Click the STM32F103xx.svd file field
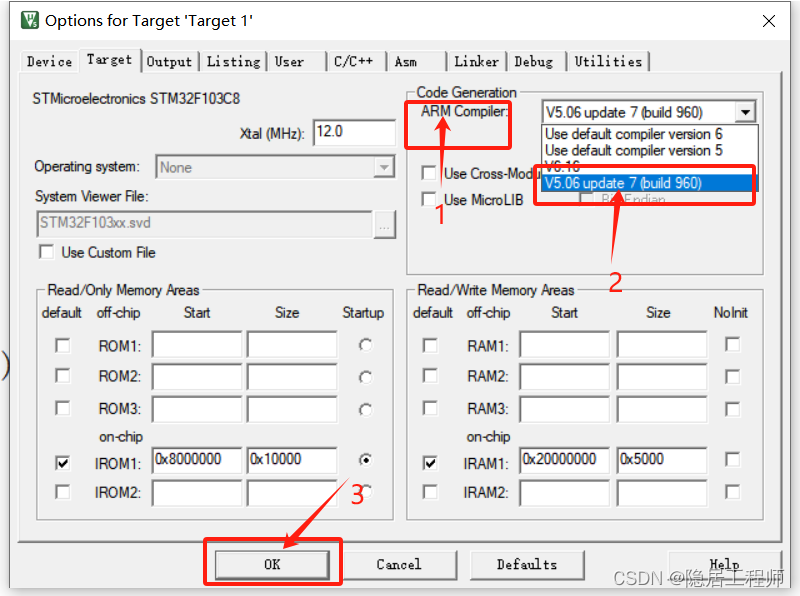The image size is (800, 596). click(205, 224)
